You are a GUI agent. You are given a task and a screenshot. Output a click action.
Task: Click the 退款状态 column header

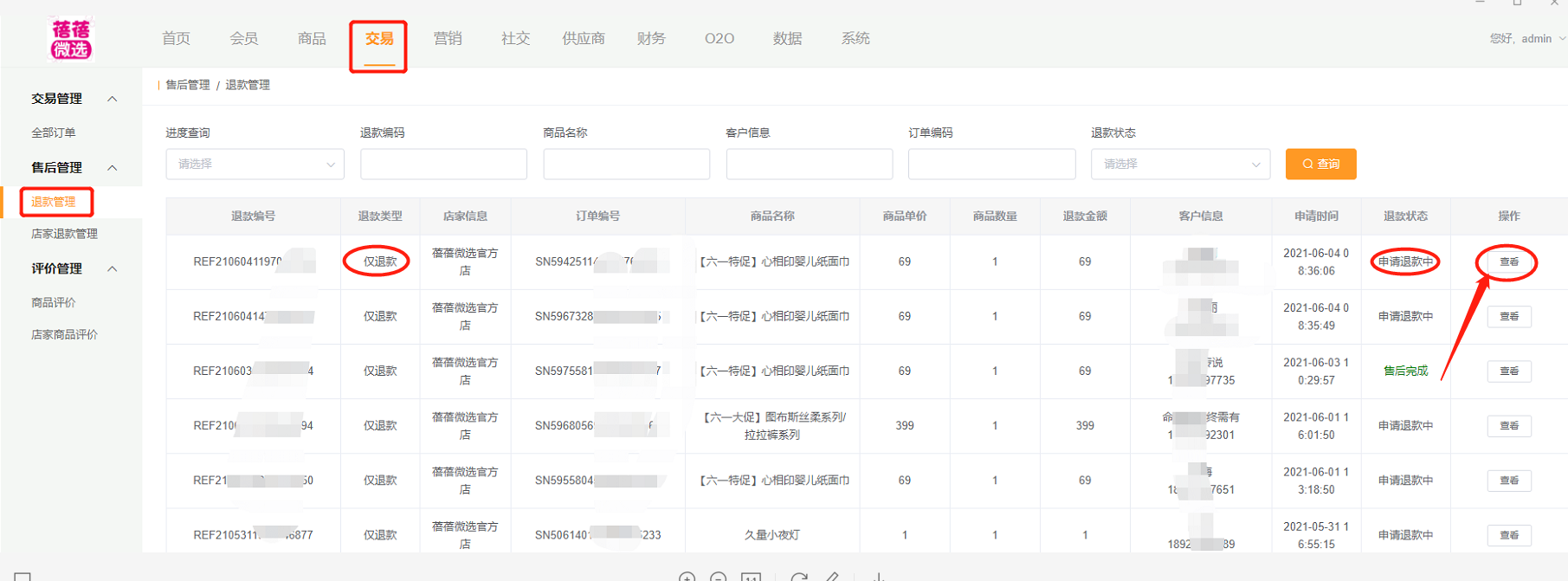point(1405,216)
